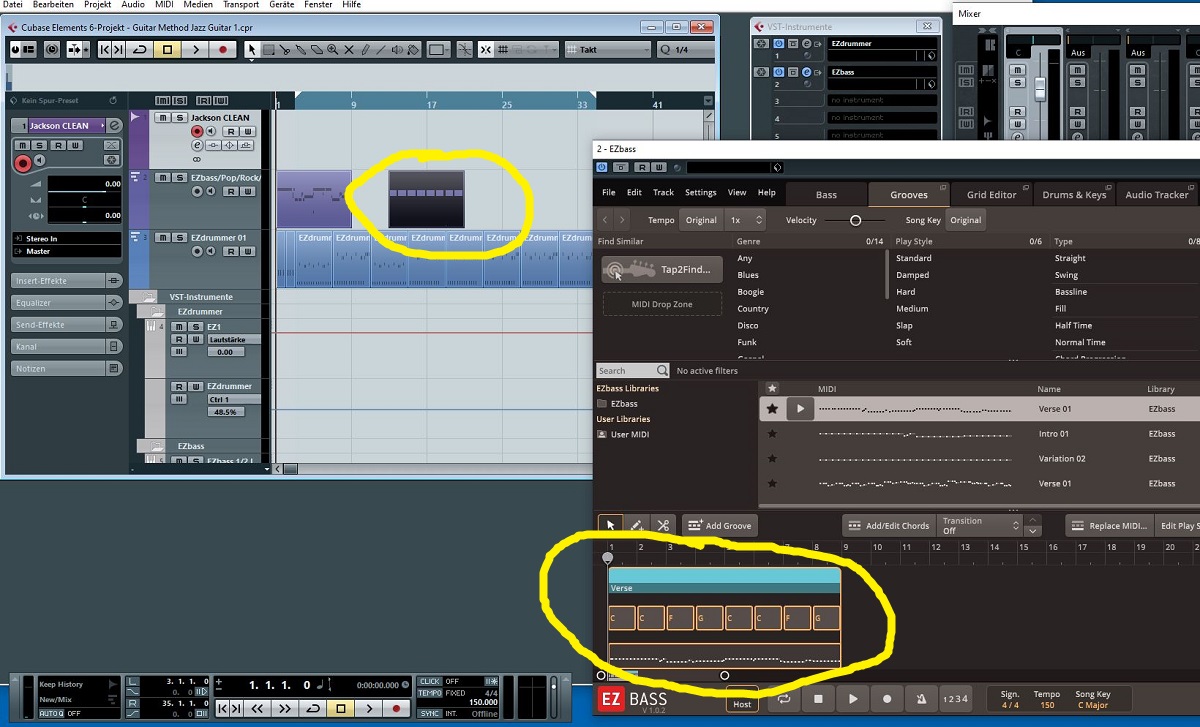The image size is (1200, 727).
Task: Select EZbass folder under EZbass Libraries
Action: (x=624, y=403)
